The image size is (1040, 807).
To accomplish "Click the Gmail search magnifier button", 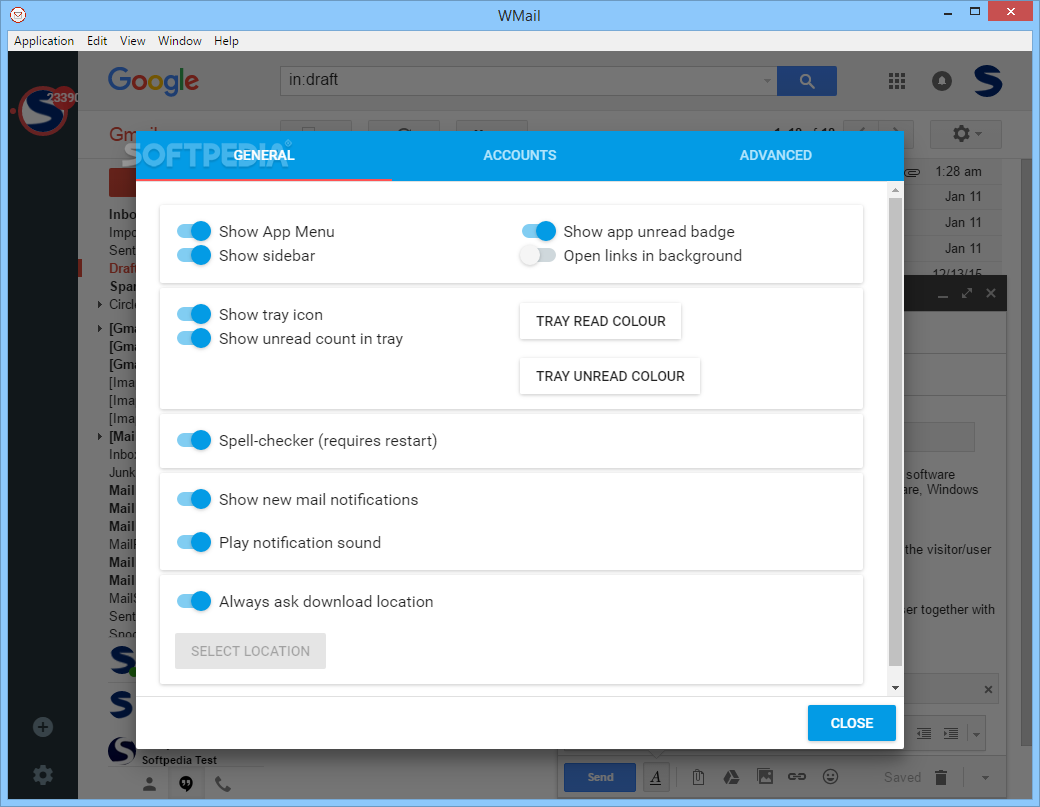I will [x=807, y=81].
